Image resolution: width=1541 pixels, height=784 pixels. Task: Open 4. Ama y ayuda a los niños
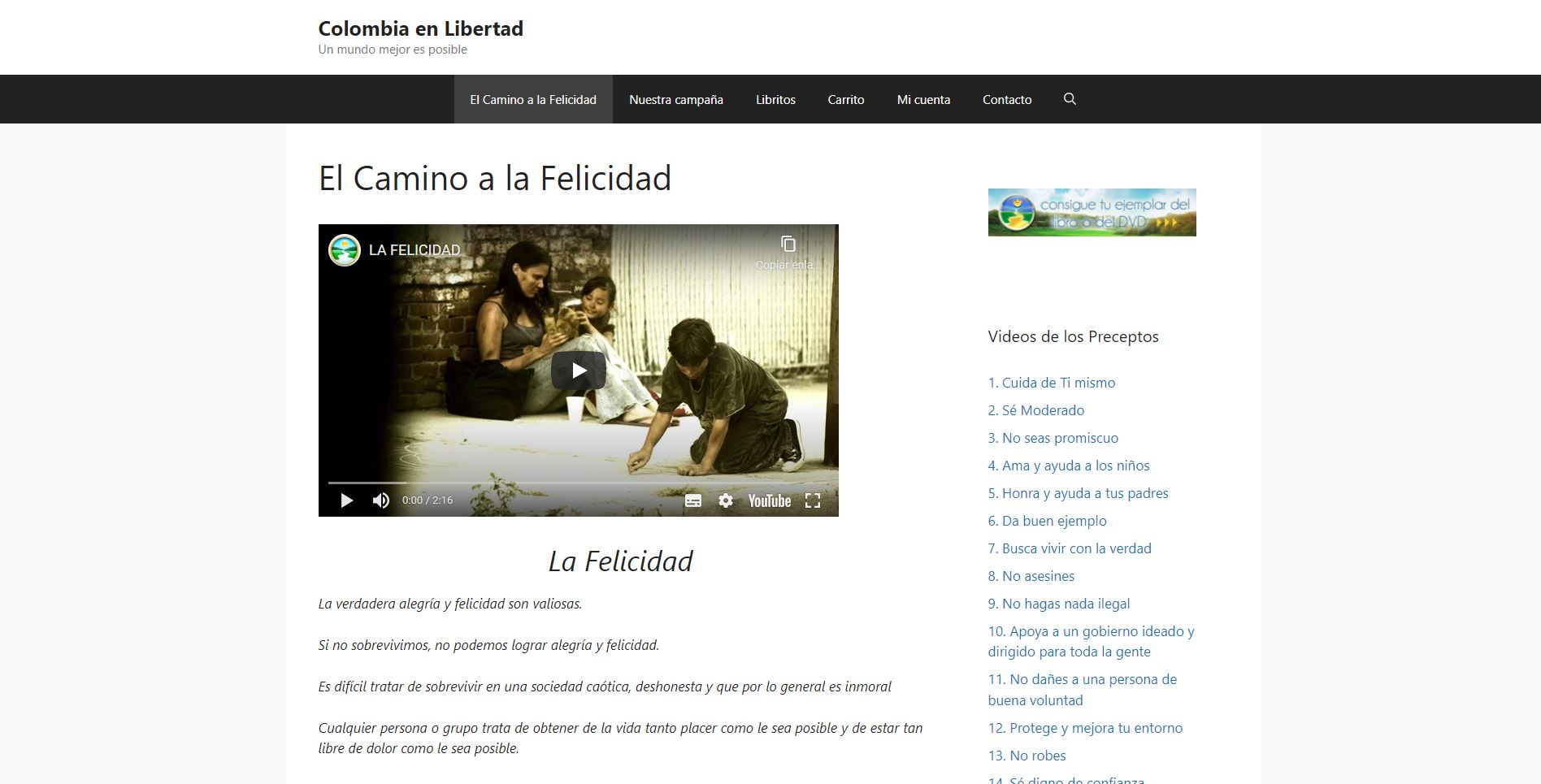pyautogui.click(x=1069, y=466)
